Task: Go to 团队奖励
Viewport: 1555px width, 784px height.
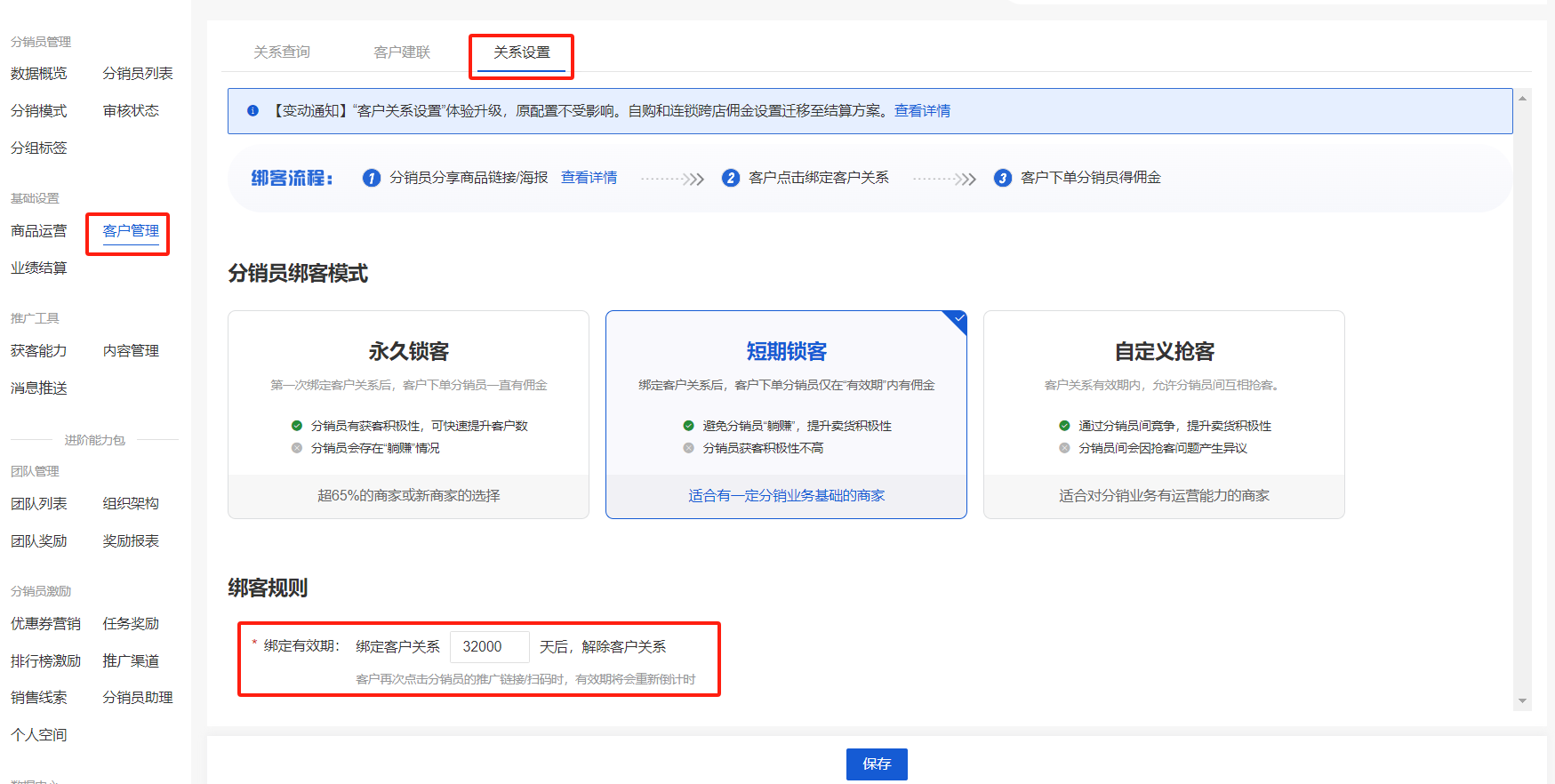Action: pyautogui.click(x=39, y=541)
